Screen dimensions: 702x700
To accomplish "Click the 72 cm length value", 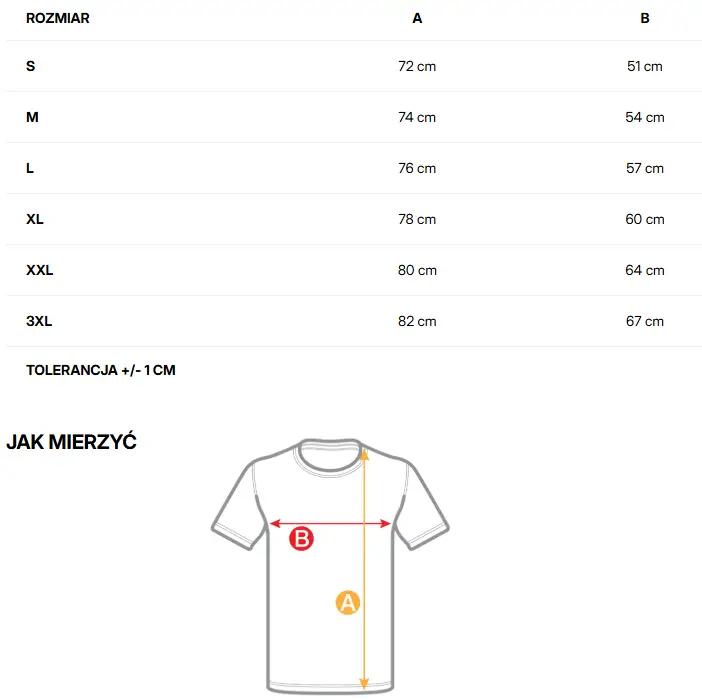I will coord(417,66).
